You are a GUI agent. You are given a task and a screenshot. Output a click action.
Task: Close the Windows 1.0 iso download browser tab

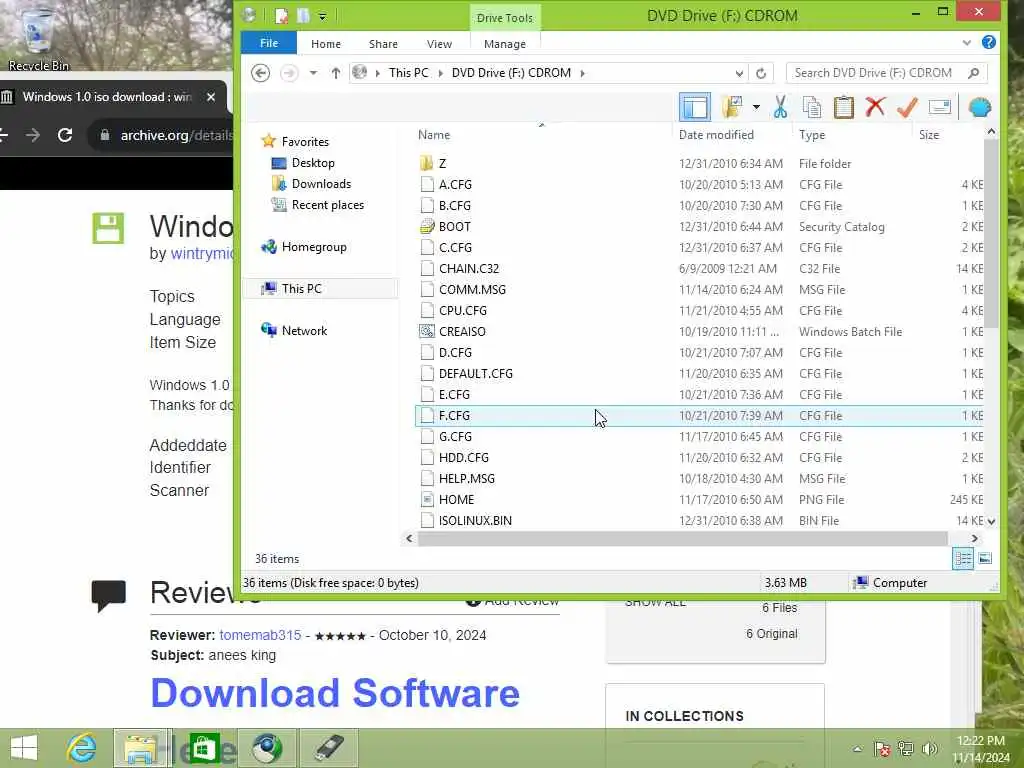211,97
